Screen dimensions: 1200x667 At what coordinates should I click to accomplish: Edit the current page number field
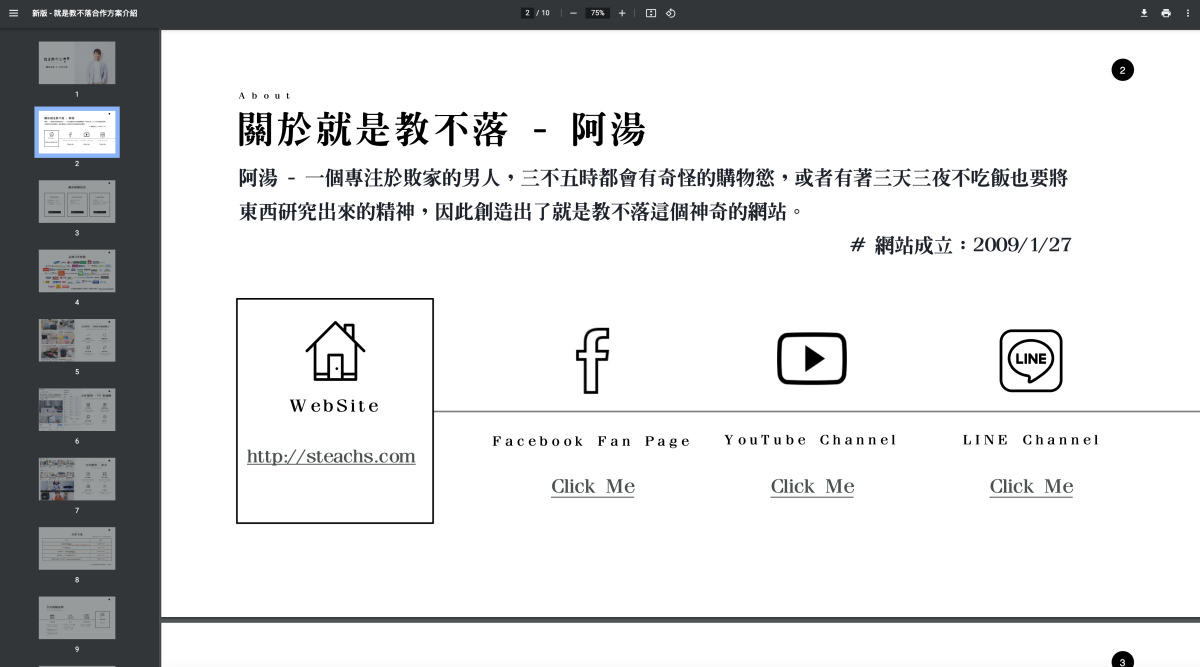(x=527, y=13)
